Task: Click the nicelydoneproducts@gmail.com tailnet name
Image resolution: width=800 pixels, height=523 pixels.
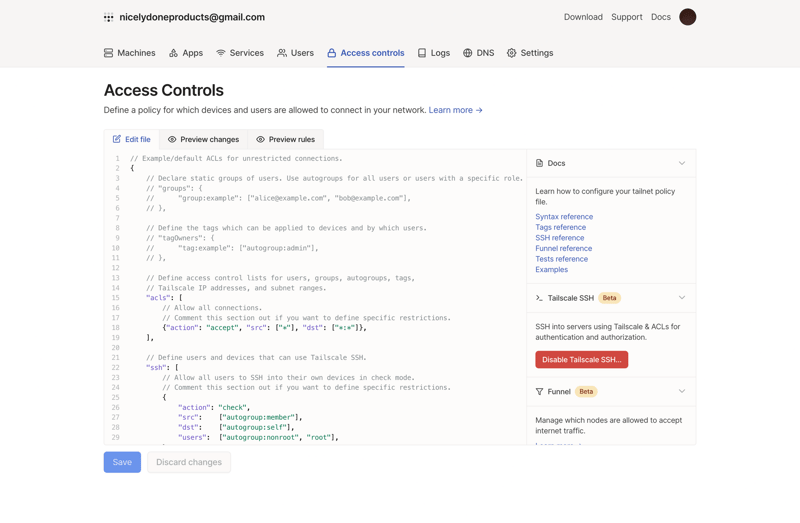Action: [192, 17]
